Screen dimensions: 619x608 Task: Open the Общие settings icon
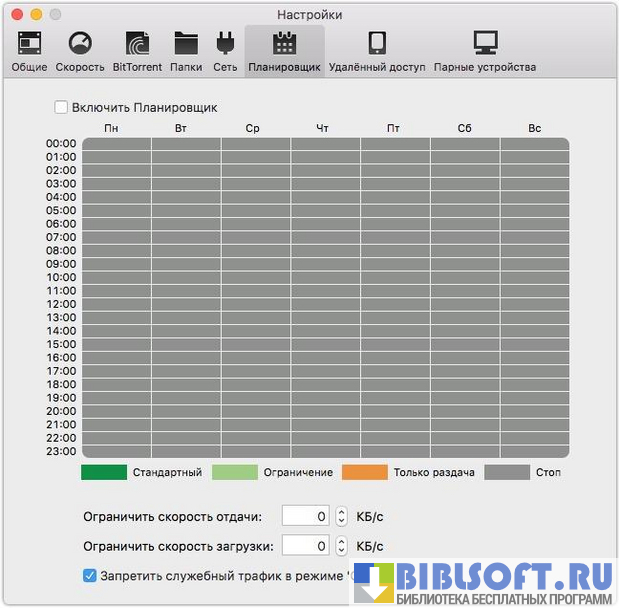(x=29, y=45)
